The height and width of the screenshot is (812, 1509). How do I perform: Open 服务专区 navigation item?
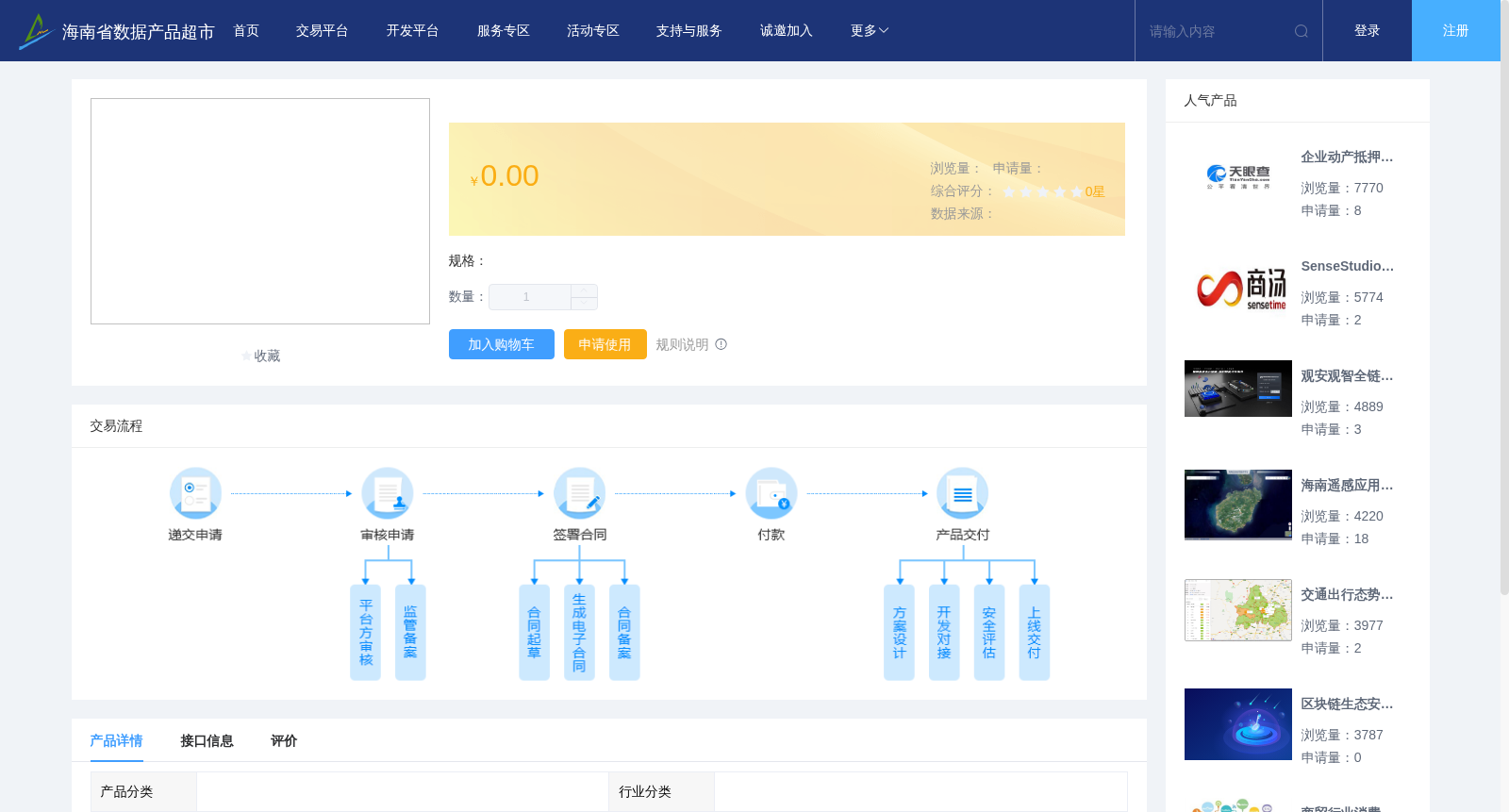click(x=504, y=31)
